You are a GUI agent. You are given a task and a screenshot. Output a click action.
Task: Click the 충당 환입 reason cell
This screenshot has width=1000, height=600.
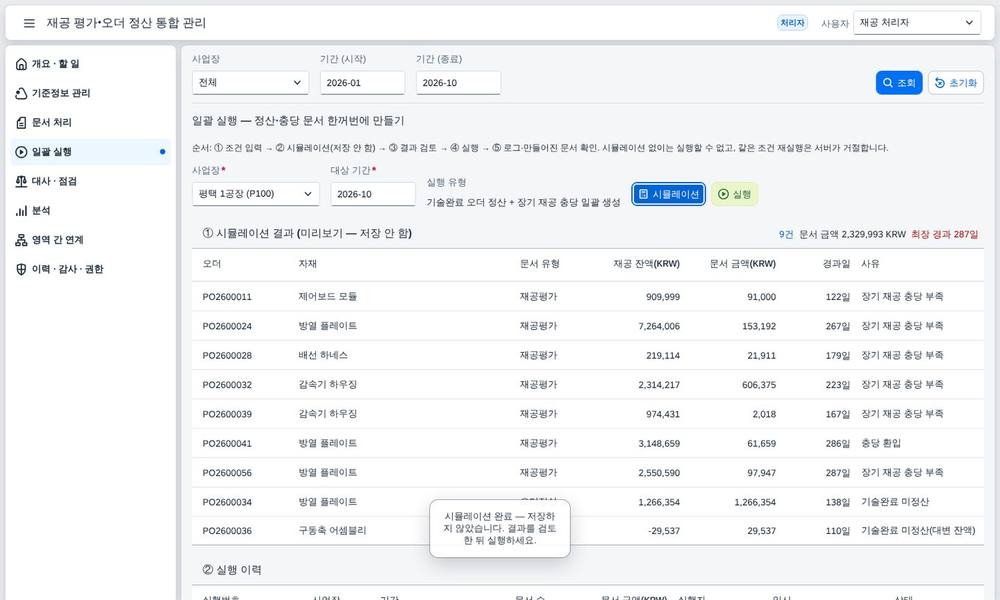point(881,443)
